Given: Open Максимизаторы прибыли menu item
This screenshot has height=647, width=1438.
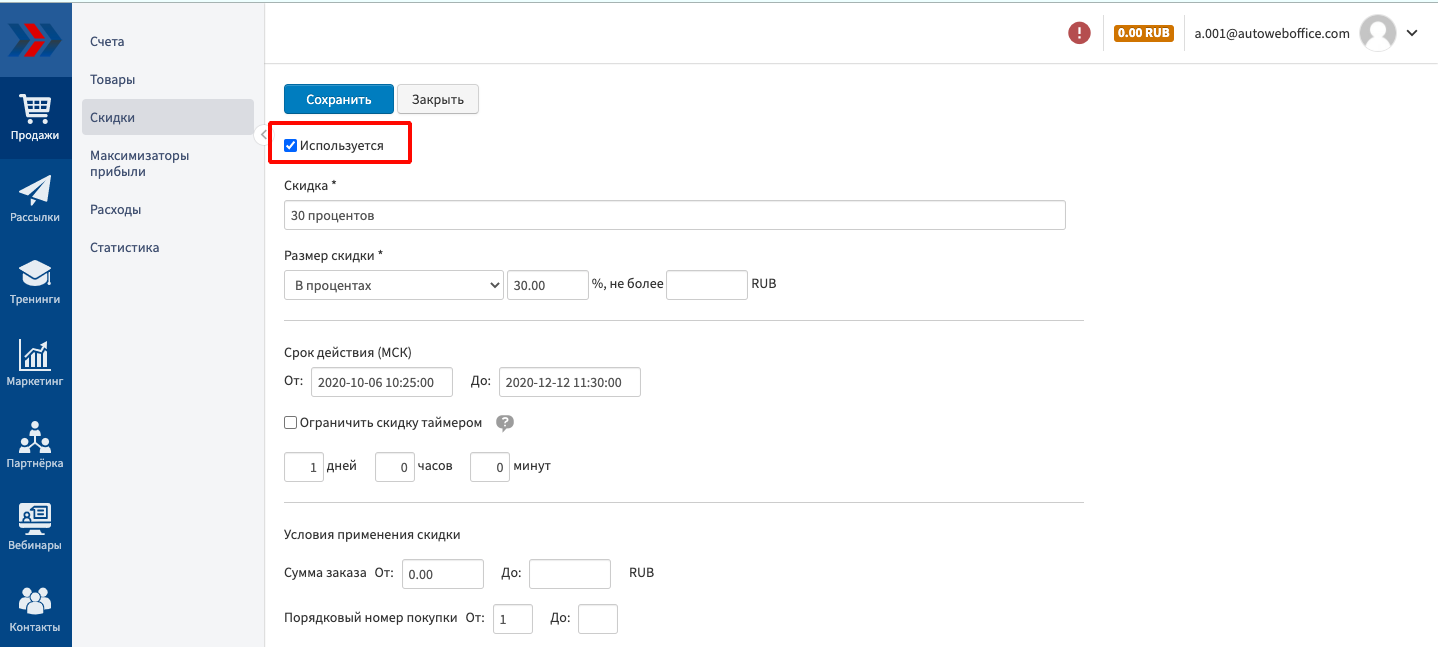Looking at the screenshot, I should pyautogui.click(x=139, y=163).
